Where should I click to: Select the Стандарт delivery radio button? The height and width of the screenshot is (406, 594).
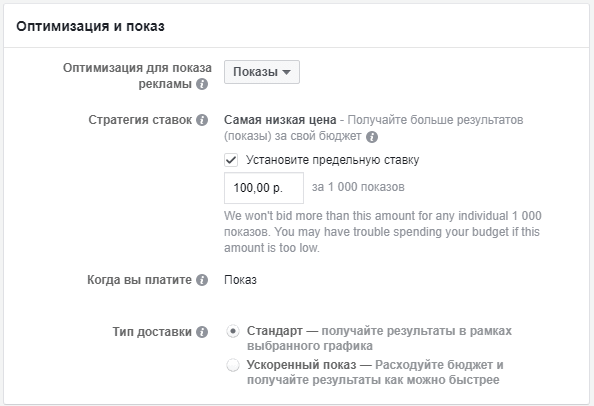[233, 331]
